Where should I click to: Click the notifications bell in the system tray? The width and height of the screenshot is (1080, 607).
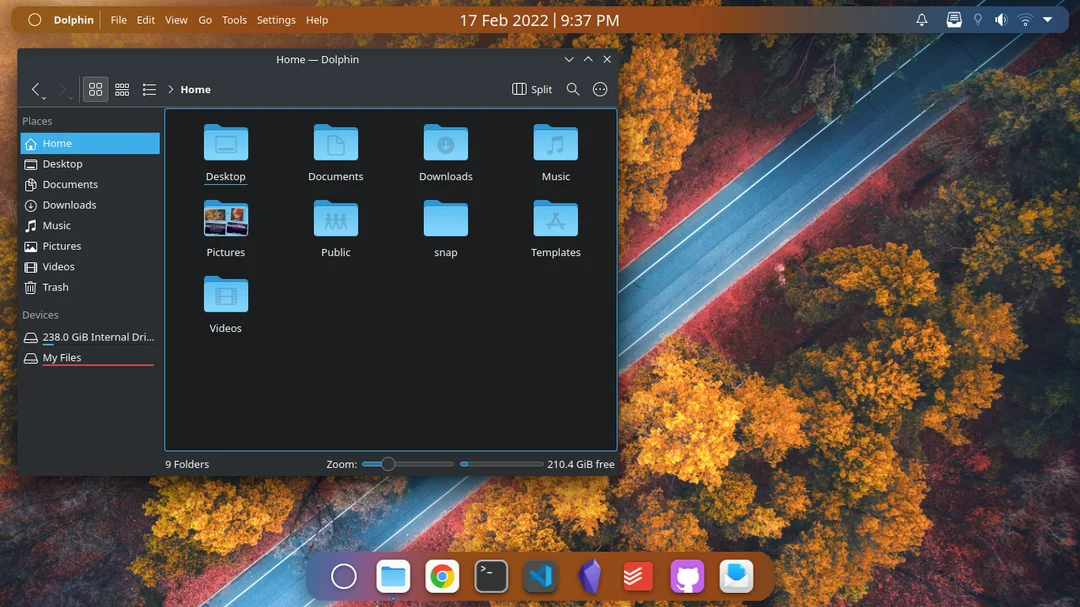(x=920, y=19)
